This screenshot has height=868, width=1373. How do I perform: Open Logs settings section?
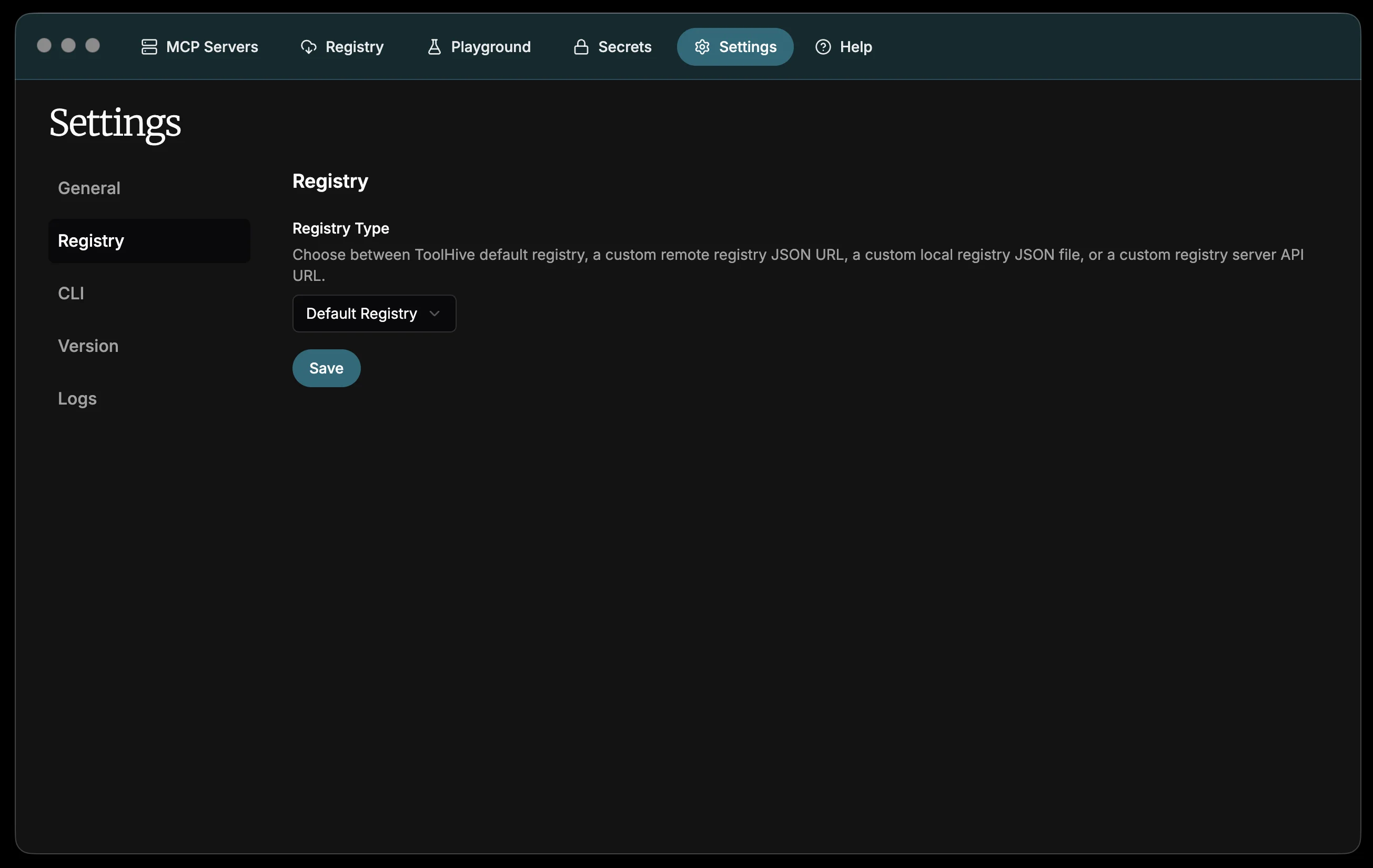(x=77, y=399)
